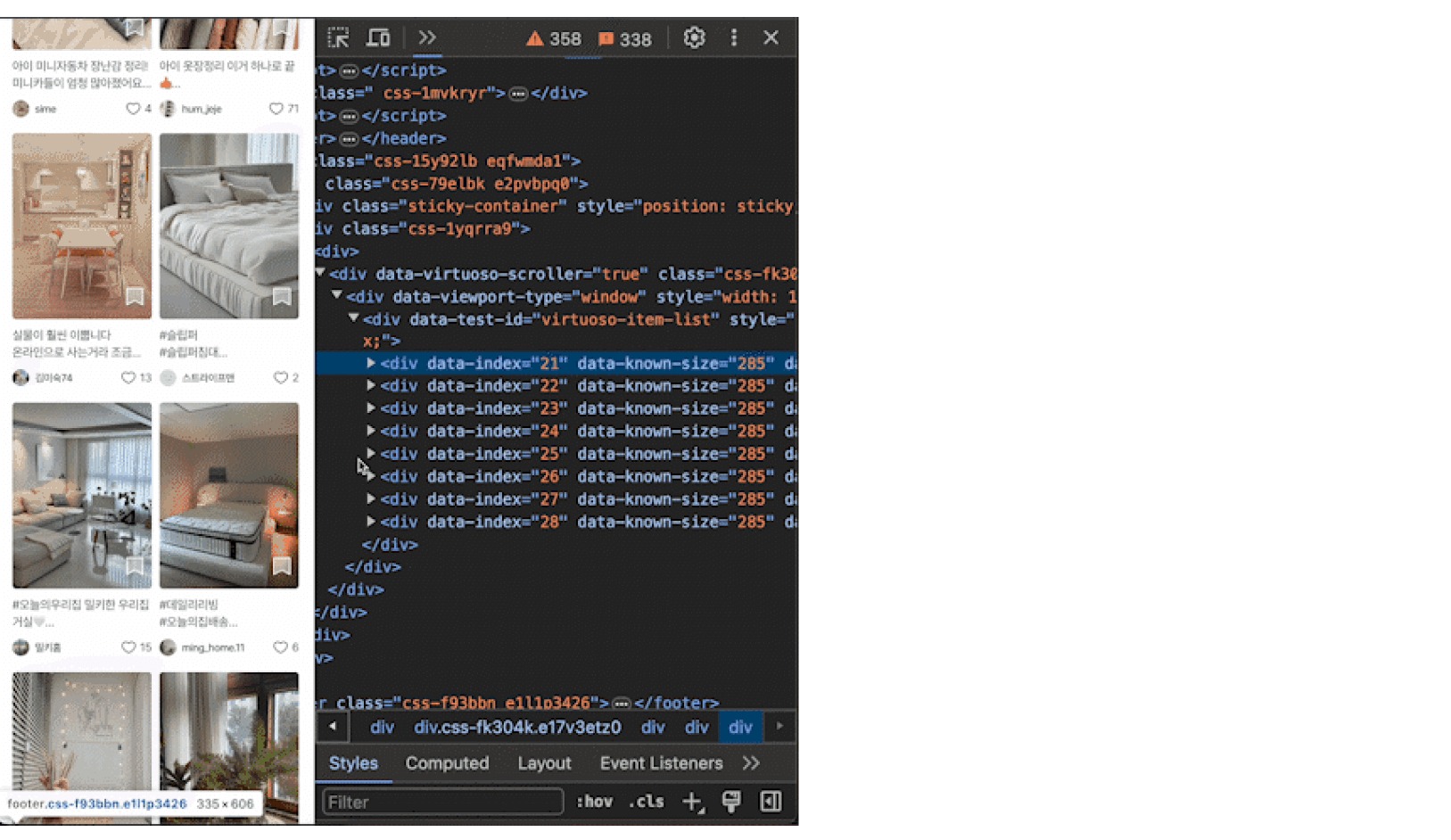Toggle the :hov element state panel
The height and width of the screenshot is (840, 1451).
pyautogui.click(x=594, y=802)
